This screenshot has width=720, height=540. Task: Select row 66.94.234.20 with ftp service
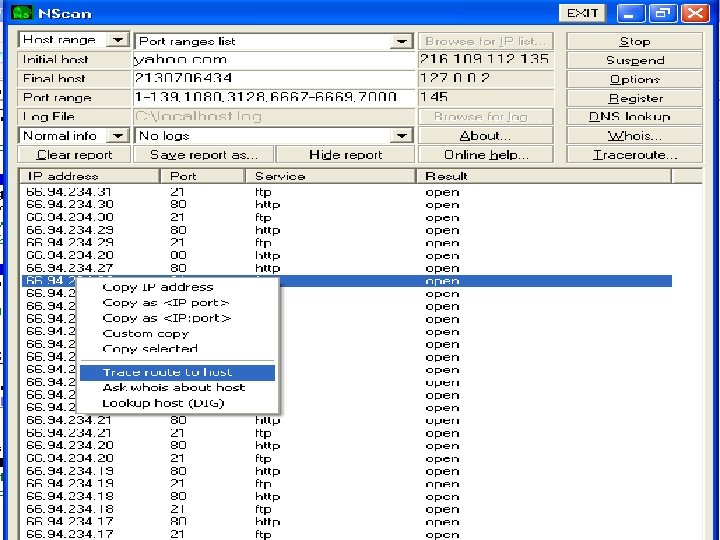point(347,458)
